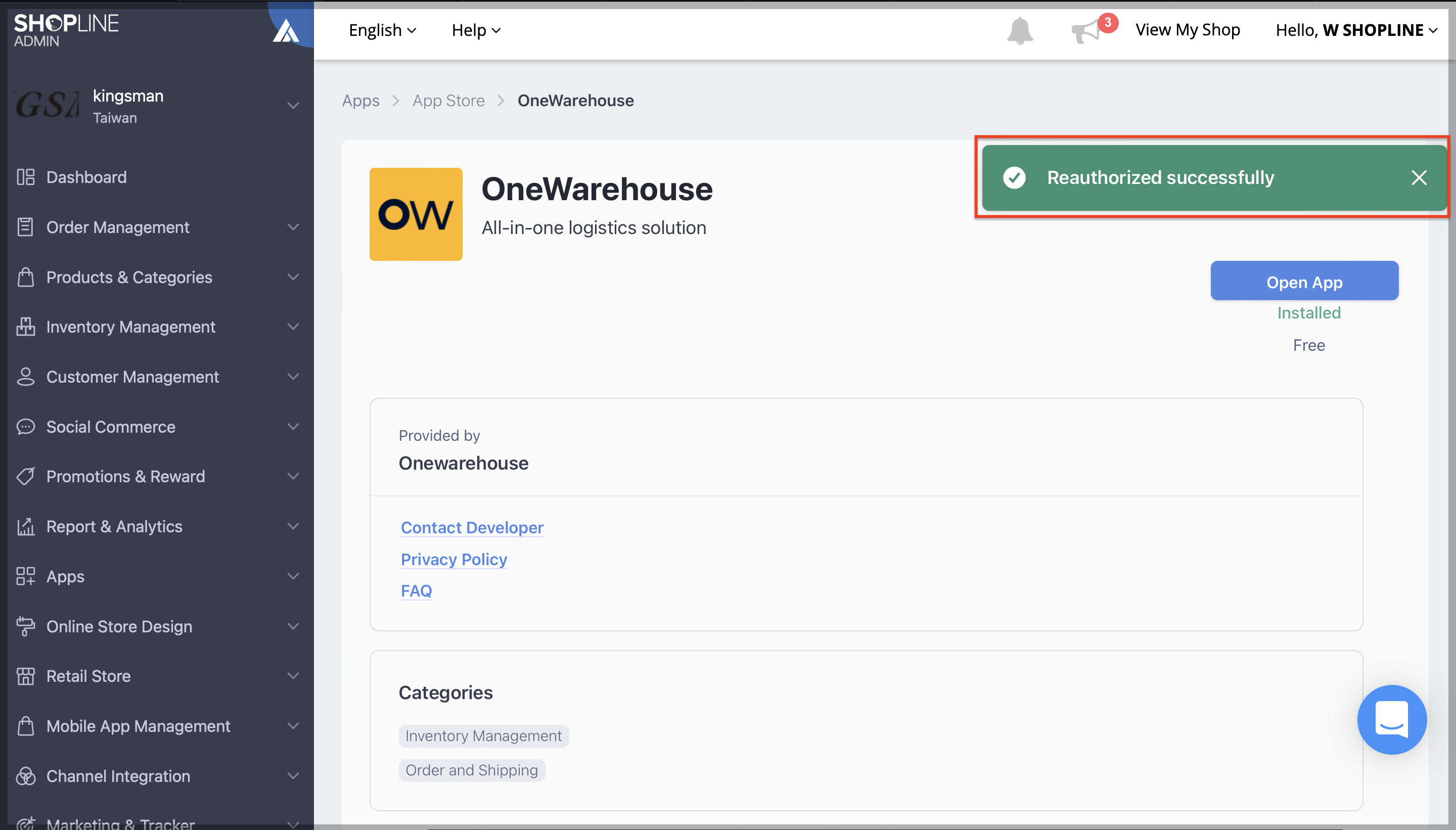Viewport: 1456px width, 830px height.
Task: Expand Order Management chevron
Action: point(293,227)
